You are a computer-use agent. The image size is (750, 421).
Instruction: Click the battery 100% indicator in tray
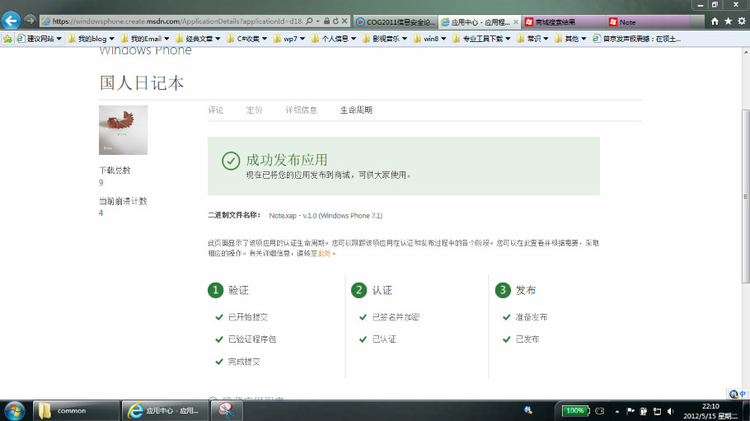[575, 410]
